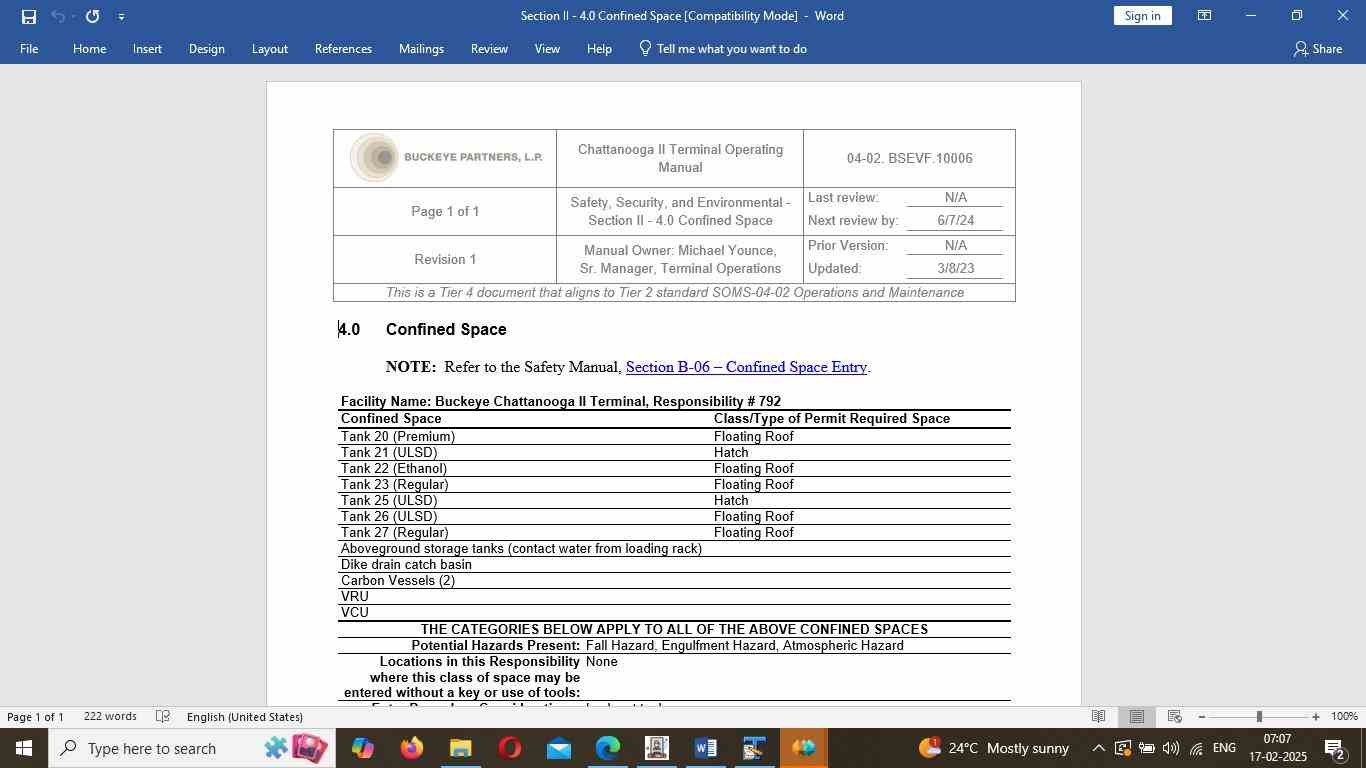
Task: Open the Insert ribbon tab
Action: click(x=147, y=48)
